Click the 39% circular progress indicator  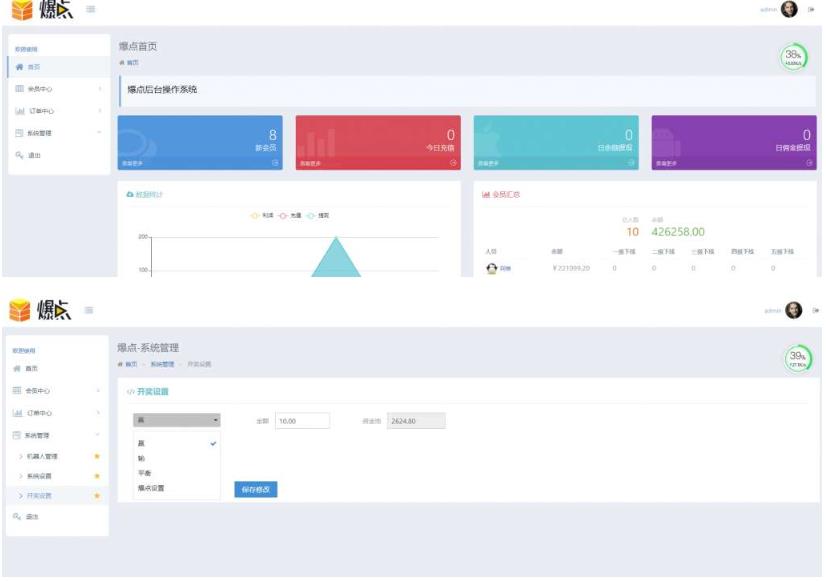click(798, 359)
